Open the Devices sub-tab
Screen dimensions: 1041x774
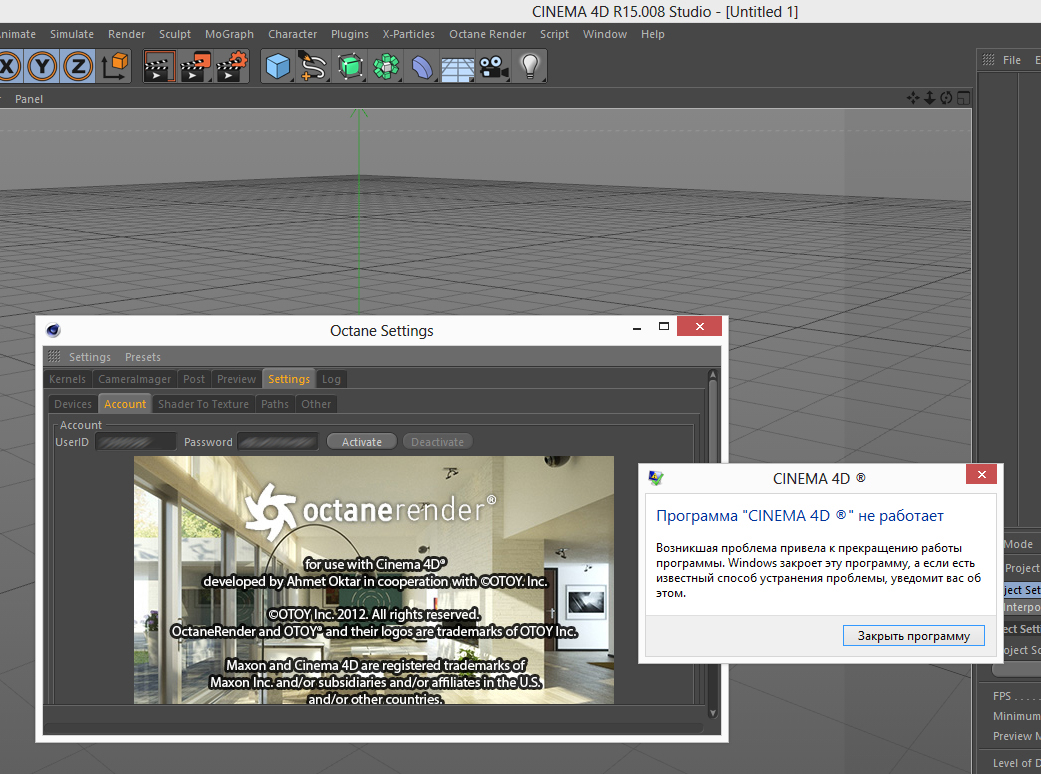coord(73,404)
